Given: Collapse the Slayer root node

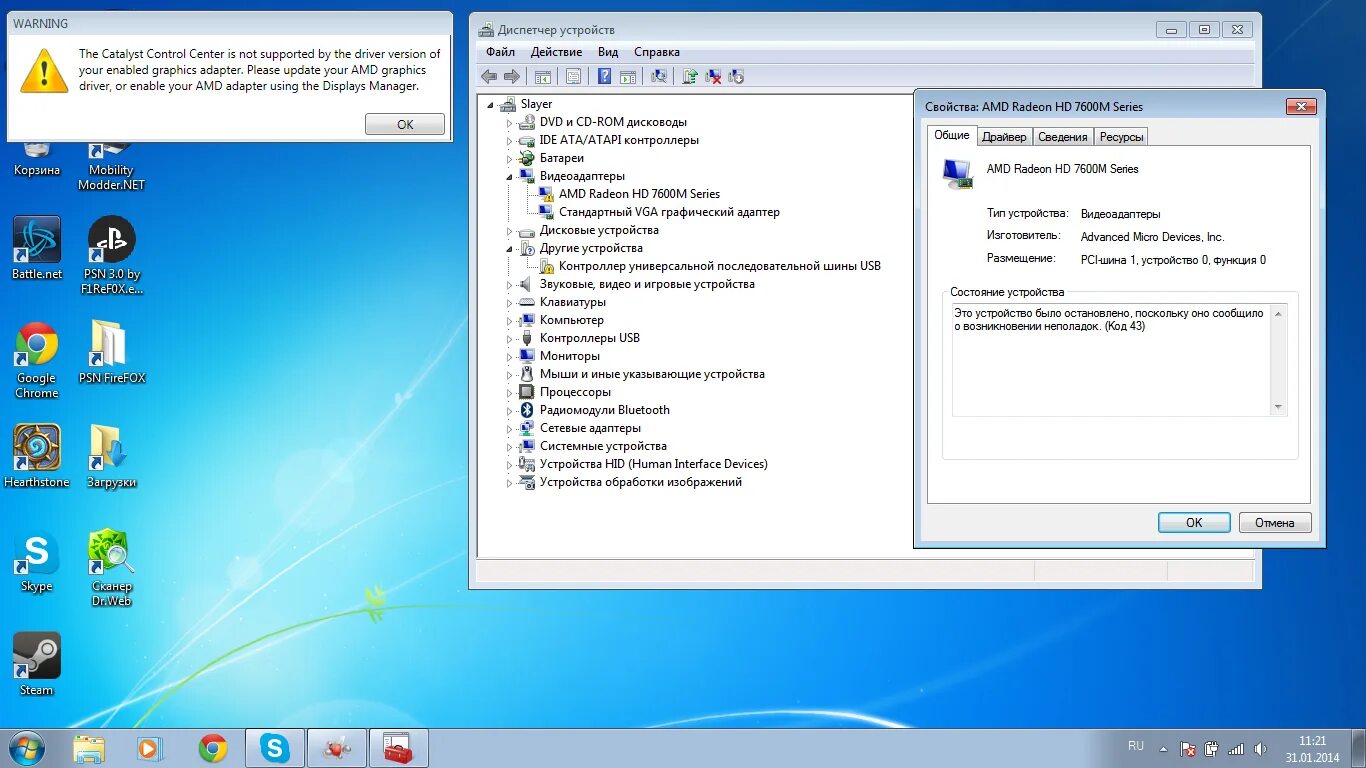Looking at the screenshot, I should click(490, 104).
